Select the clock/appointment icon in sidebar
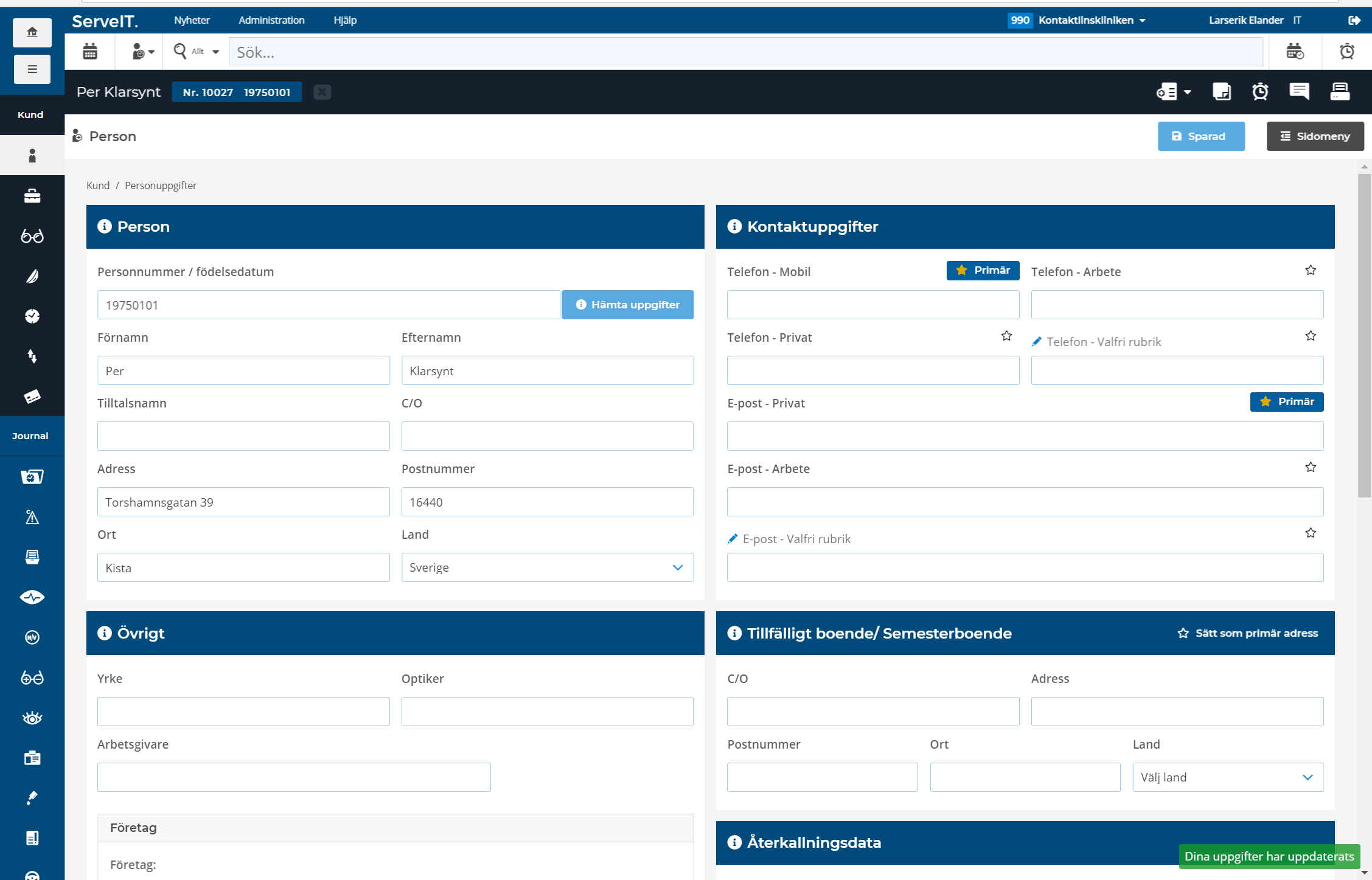The image size is (1372, 880). coord(29,316)
